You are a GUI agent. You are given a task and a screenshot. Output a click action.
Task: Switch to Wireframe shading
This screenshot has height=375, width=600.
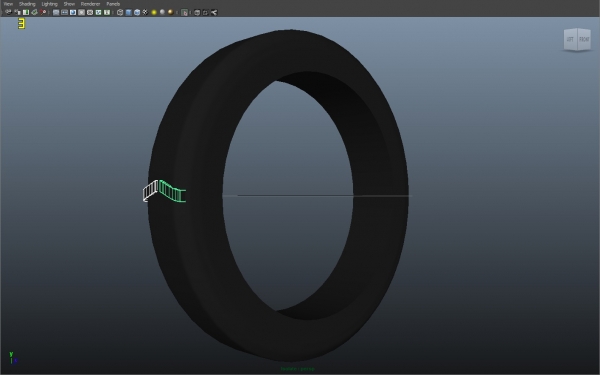click(x=120, y=12)
